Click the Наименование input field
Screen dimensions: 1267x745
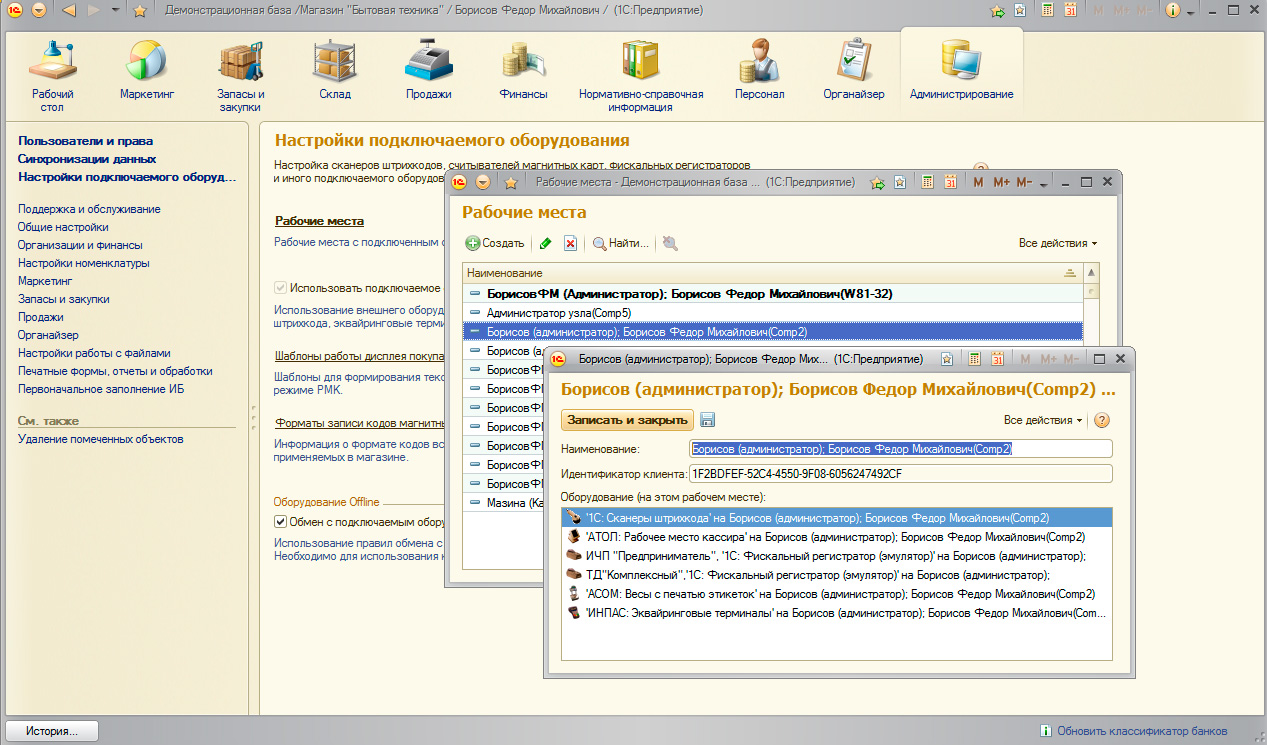[900, 449]
